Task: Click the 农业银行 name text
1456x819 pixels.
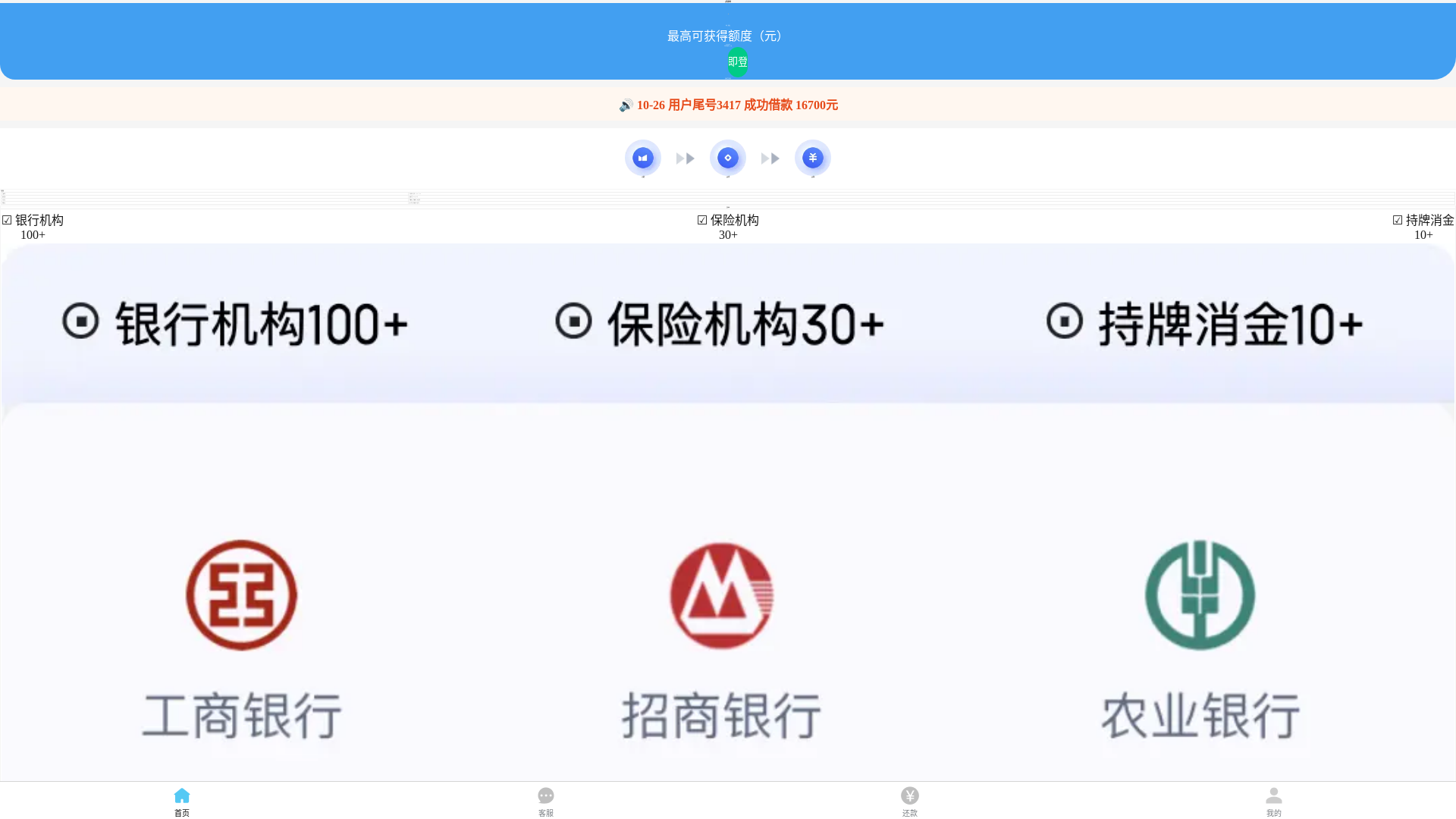Action: pos(1200,715)
